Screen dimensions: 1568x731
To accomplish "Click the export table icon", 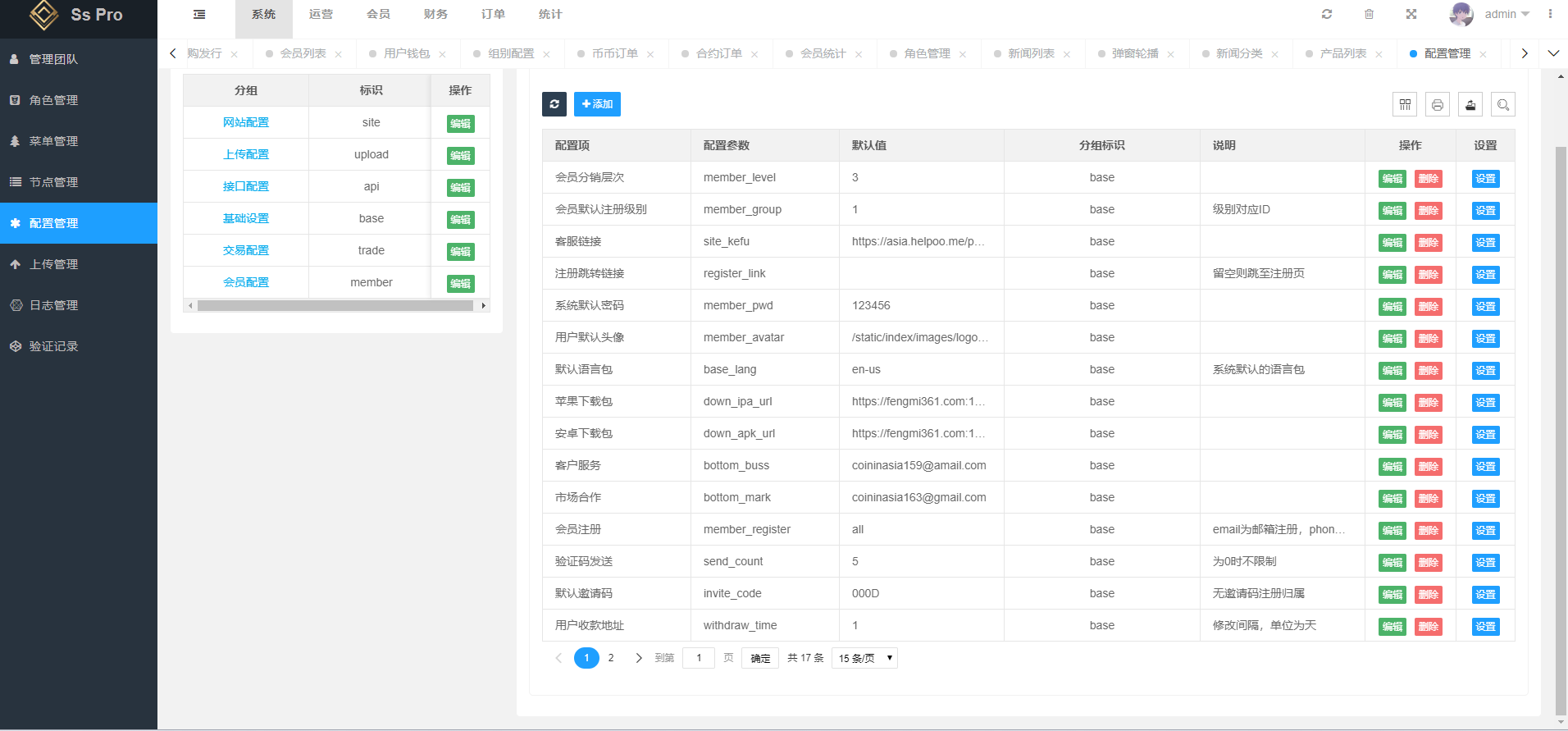I will pos(1470,104).
